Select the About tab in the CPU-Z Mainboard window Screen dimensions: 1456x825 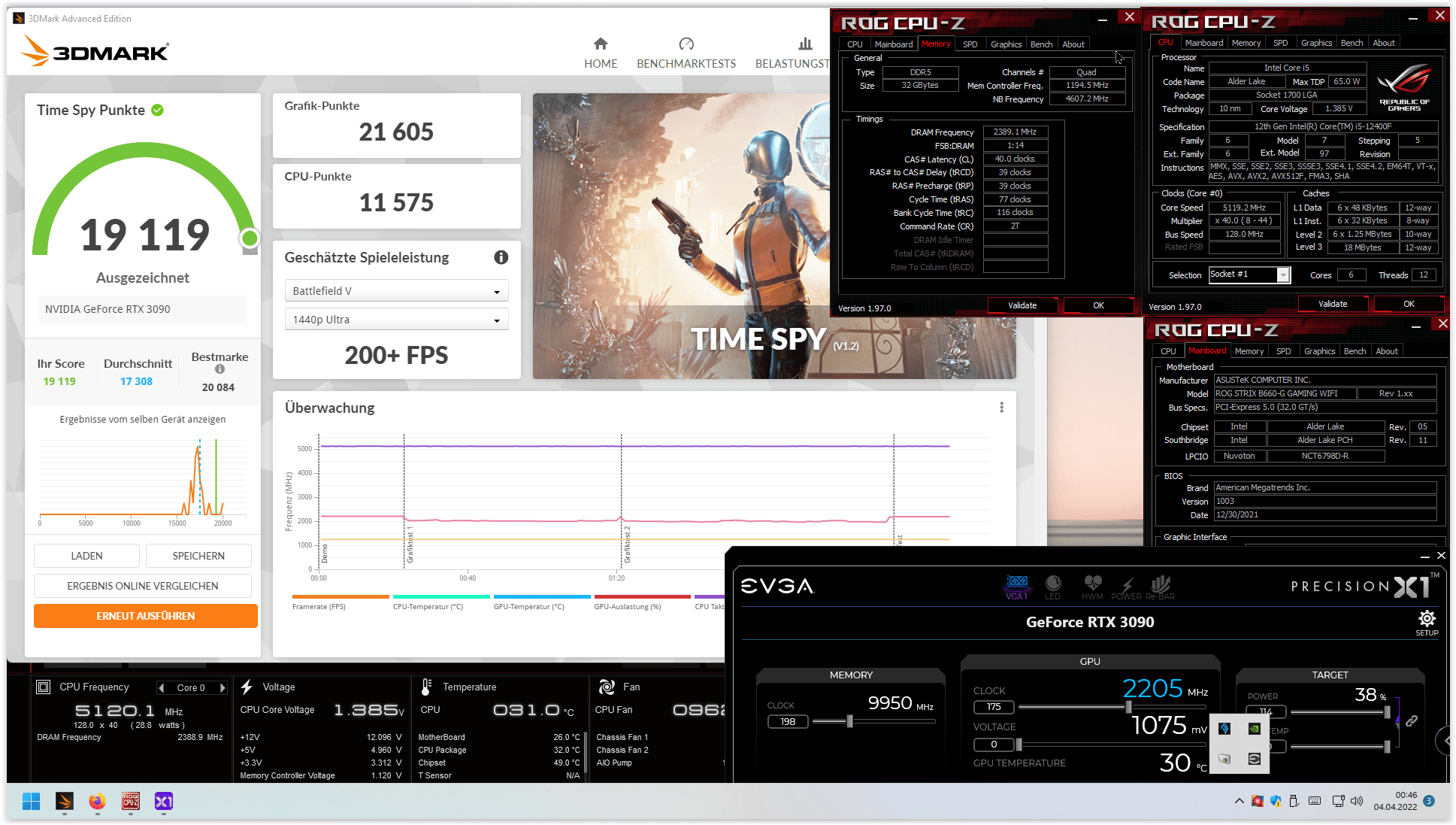1387,351
